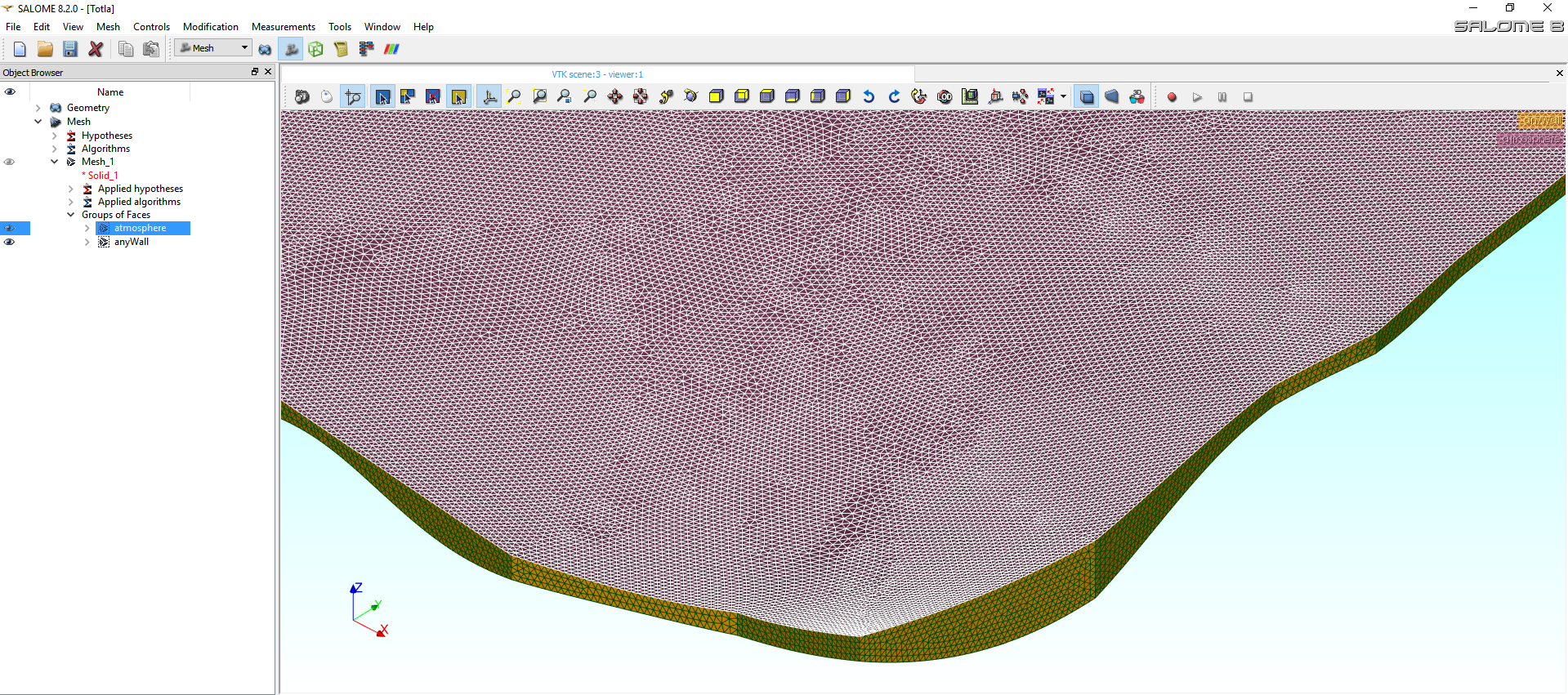The height and width of the screenshot is (695, 1568).
Task: Expand the Algorithms tree node
Action: pyautogui.click(x=55, y=149)
